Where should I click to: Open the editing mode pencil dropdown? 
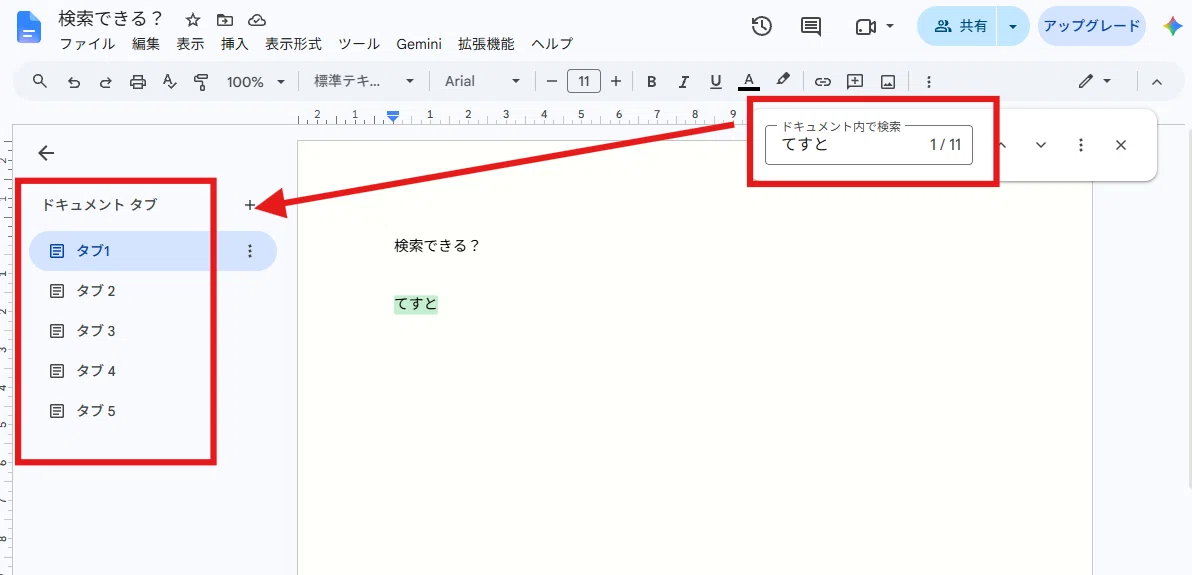coord(1095,81)
